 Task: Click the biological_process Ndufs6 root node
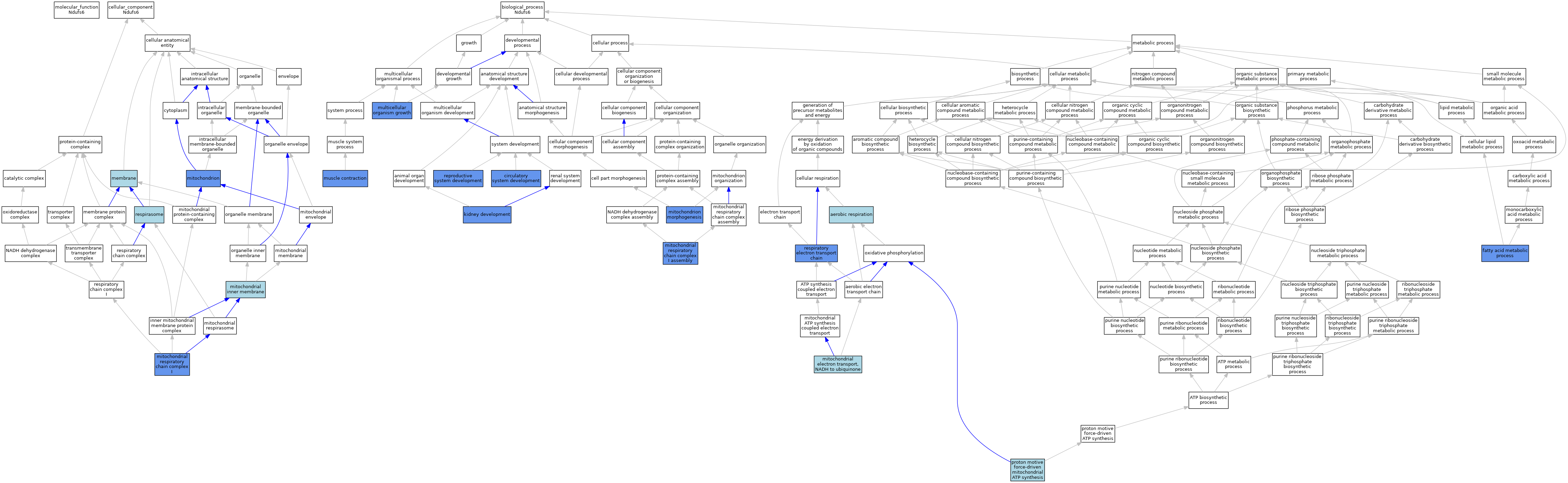(x=522, y=10)
